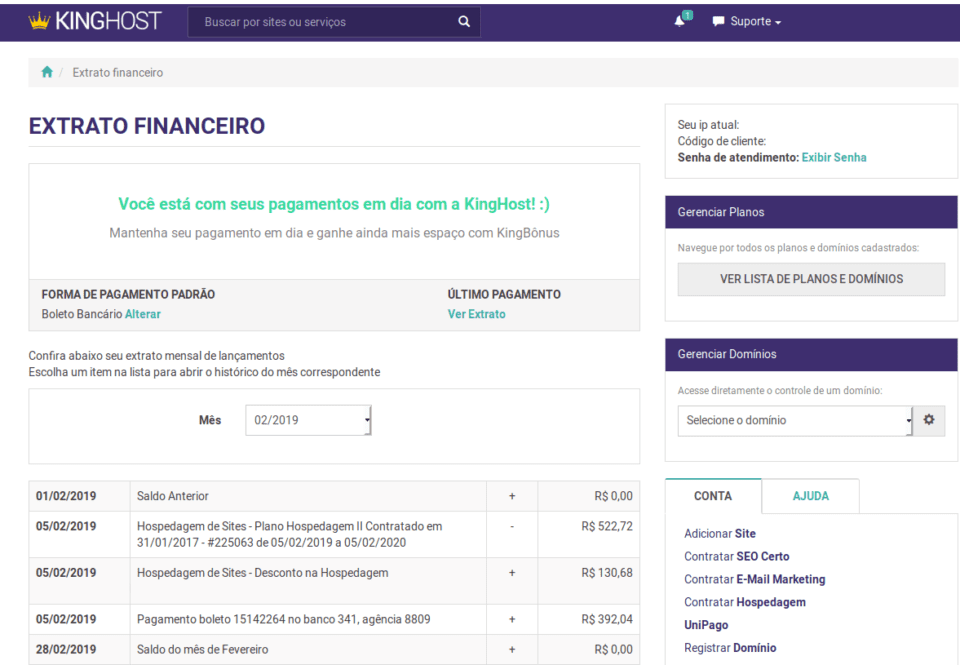The width and height of the screenshot is (960, 665).
Task: Click the Boleto Bancário payment text
Action: tap(82, 314)
